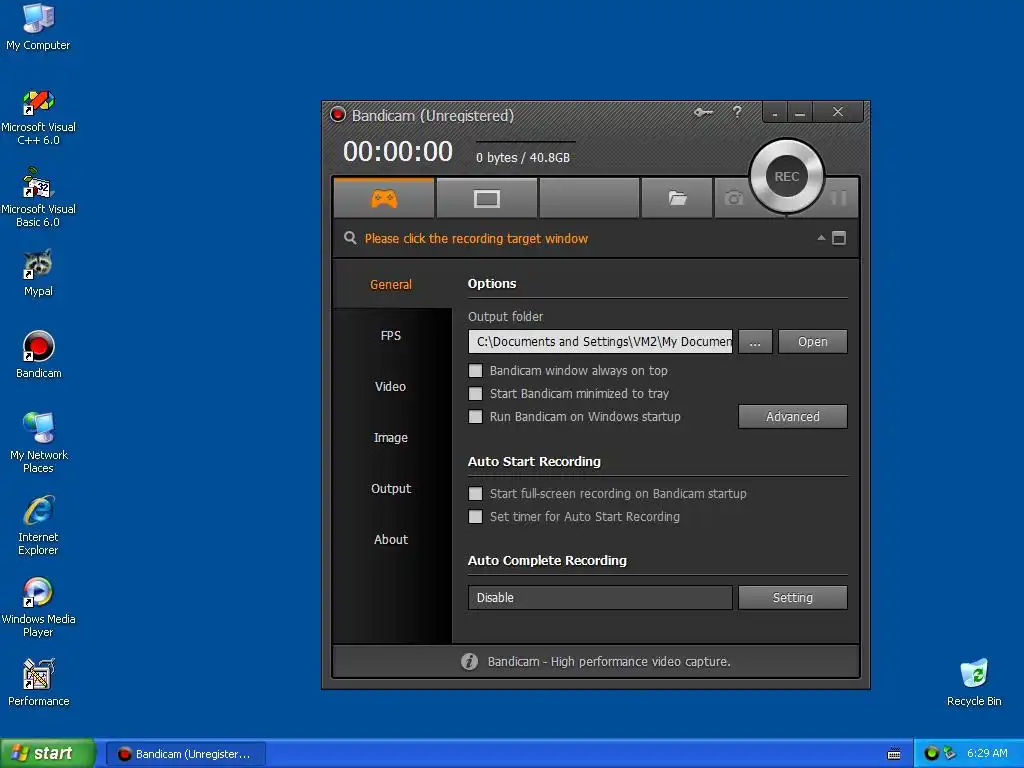The width and height of the screenshot is (1024, 768).
Task: Switch to the FPS tab
Action: 391,335
